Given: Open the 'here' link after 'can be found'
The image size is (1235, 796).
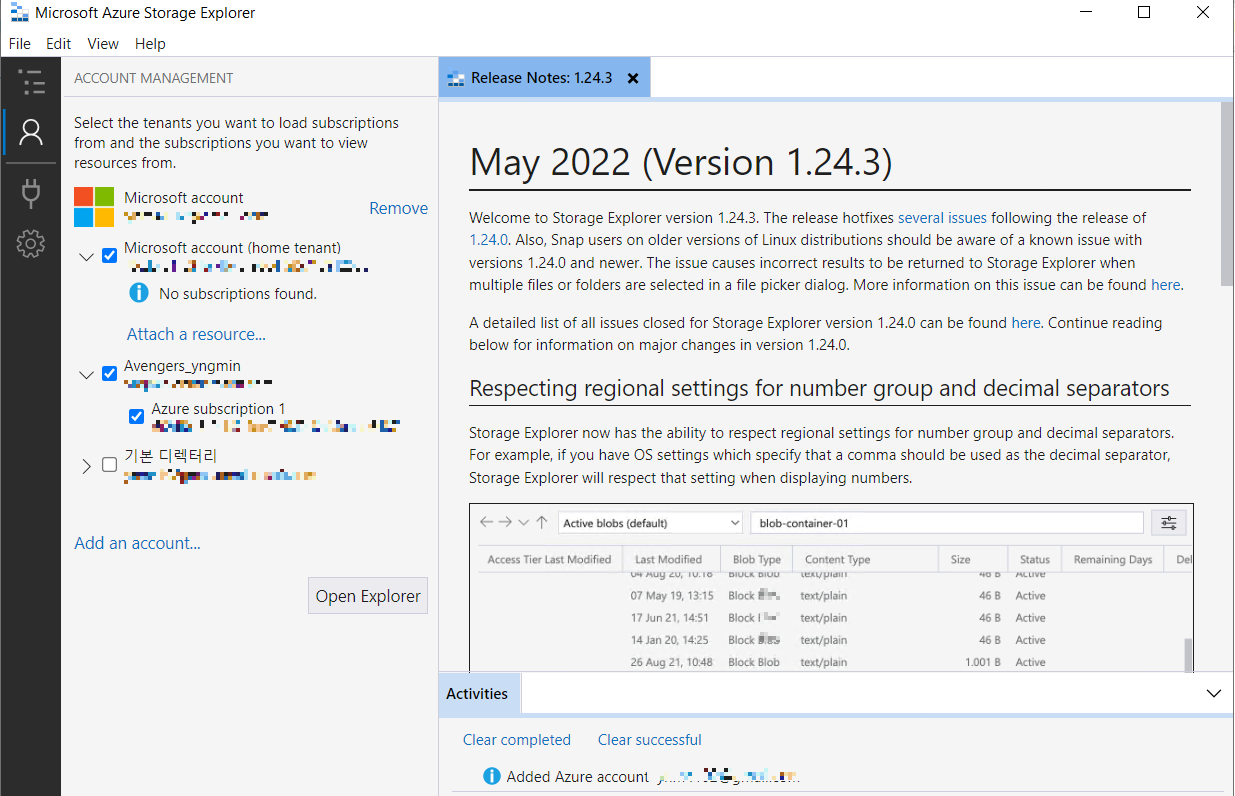Looking at the screenshot, I should pyautogui.click(x=1166, y=285).
